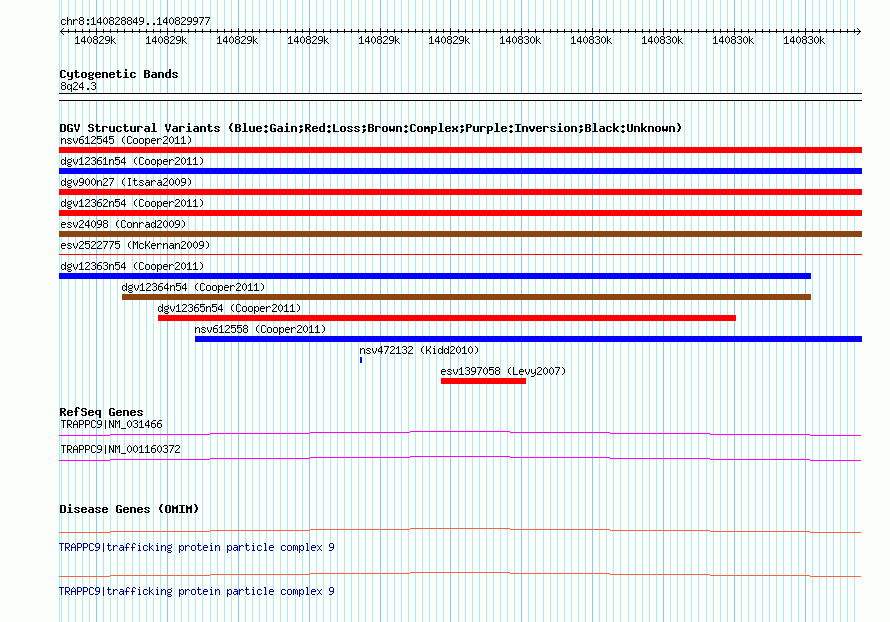Image resolution: width=890 pixels, height=622 pixels.
Task: Open TRAPPC9|NM_001160372 transcript label
Action: pos(120,449)
